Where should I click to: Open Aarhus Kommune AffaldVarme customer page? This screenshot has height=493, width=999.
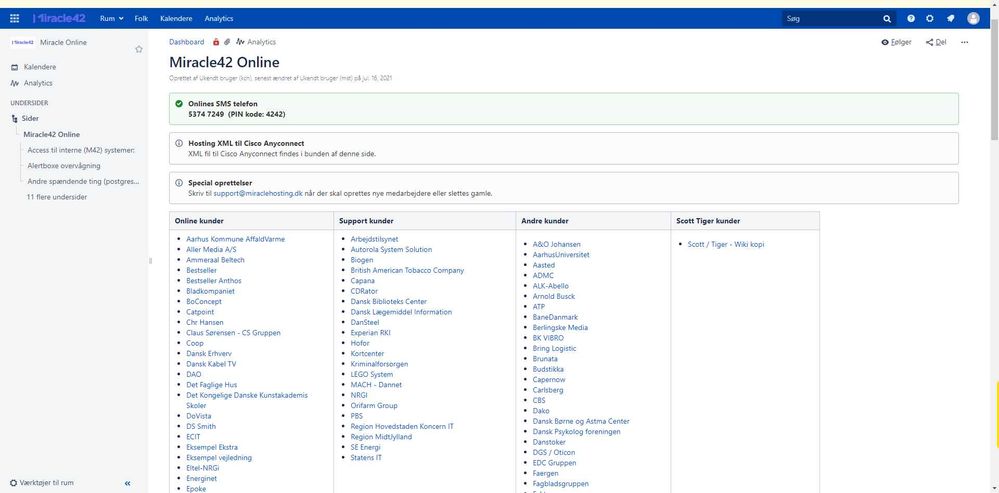pos(235,239)
